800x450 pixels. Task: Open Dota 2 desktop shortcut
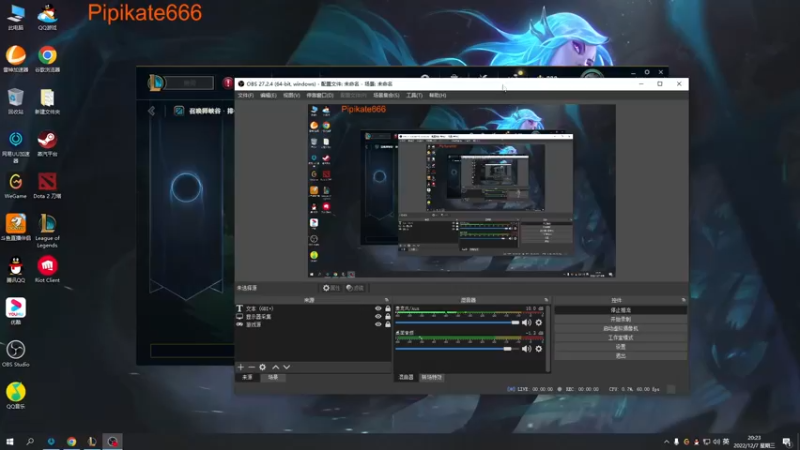coord(47,186)
